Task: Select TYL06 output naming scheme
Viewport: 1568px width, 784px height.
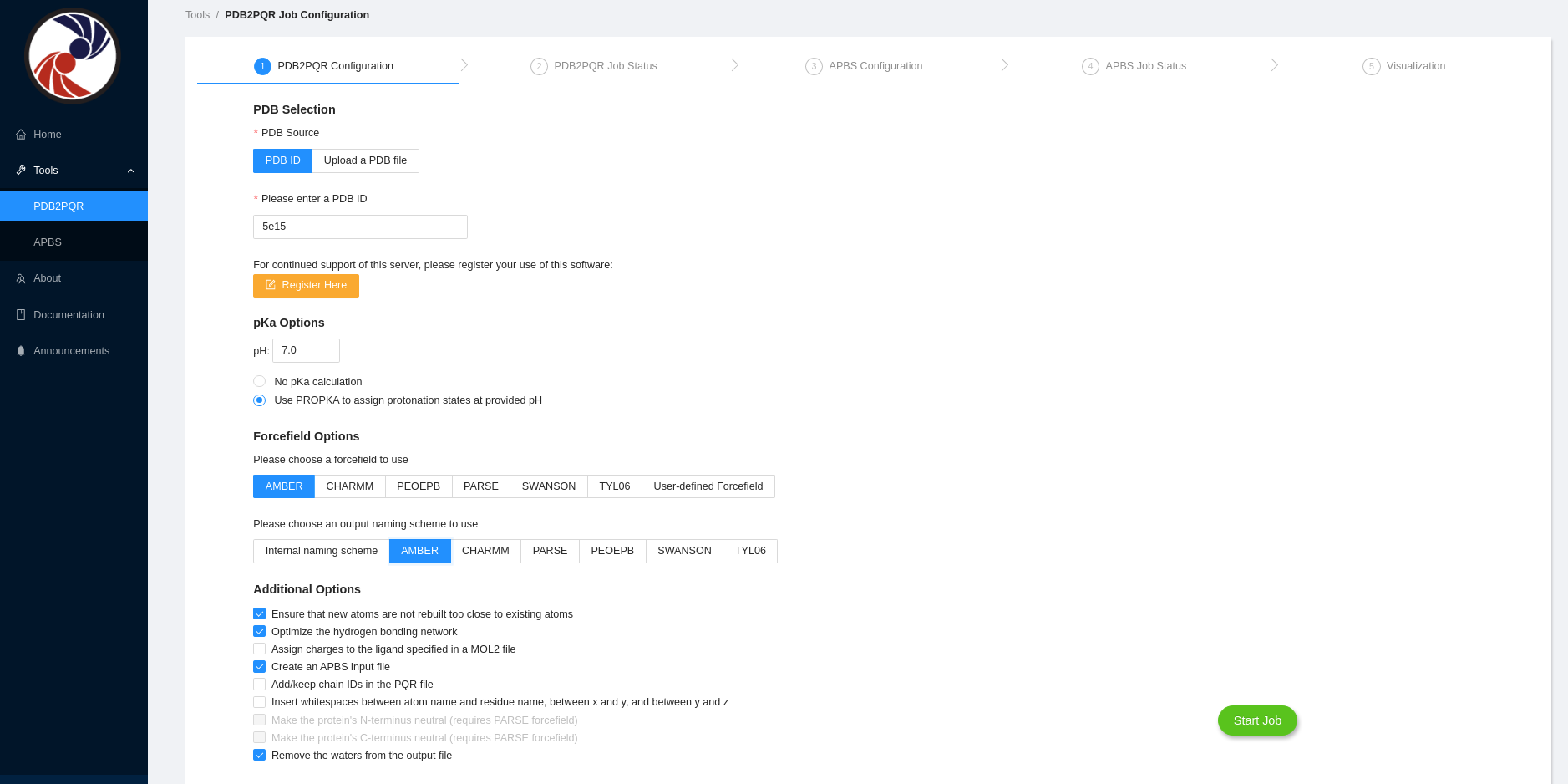Action: (x=750, y=551)
